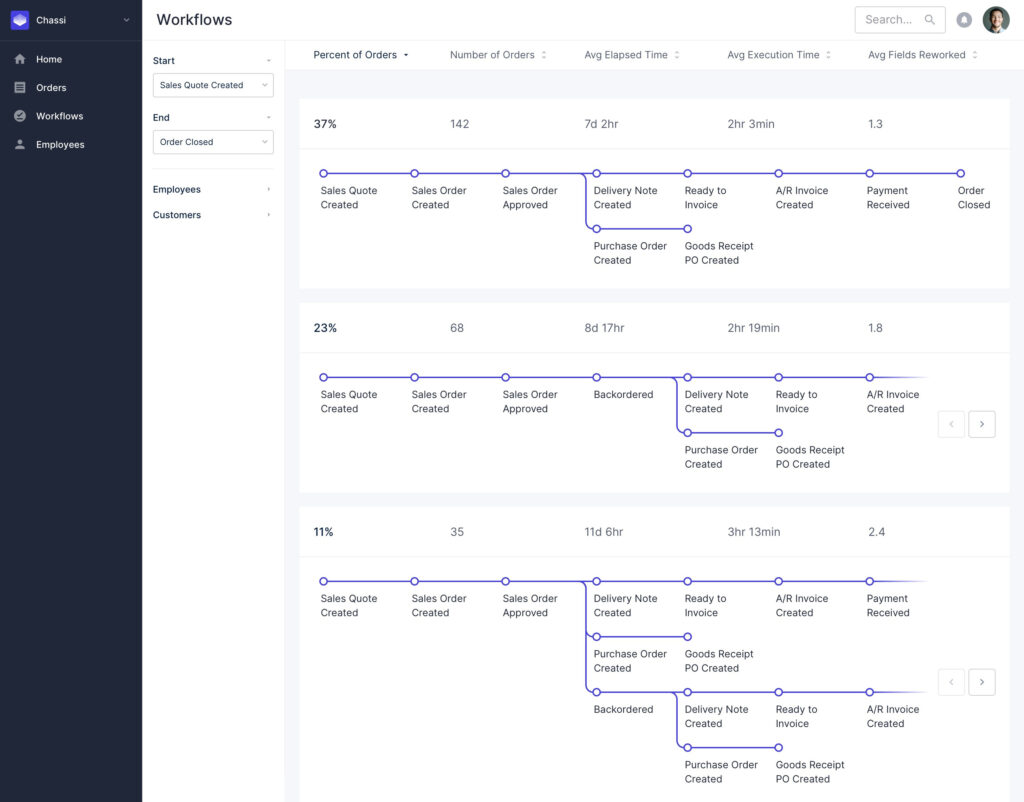Select Sales Order Approved node in 37% workflow
This screenshot has width=1024, height=802.
pos(505,173)
